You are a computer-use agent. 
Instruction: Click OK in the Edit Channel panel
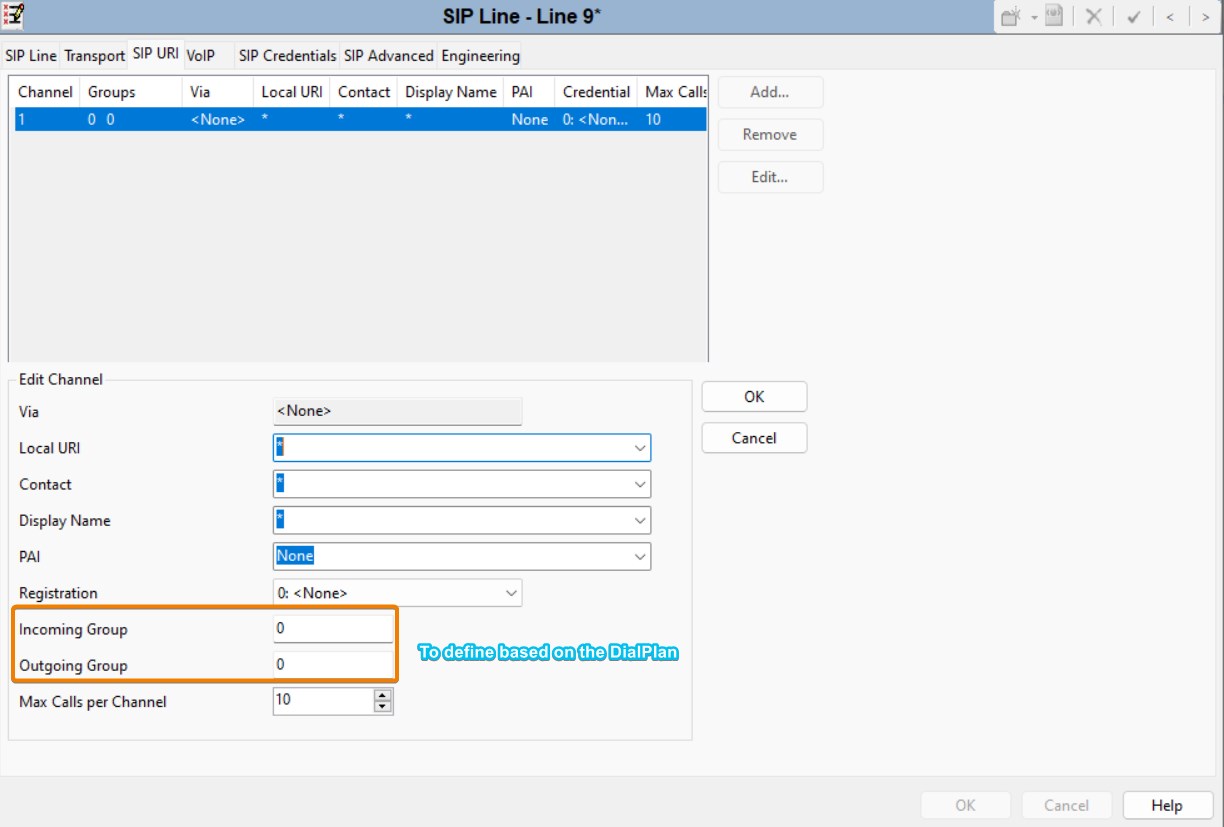pos(754,397)
